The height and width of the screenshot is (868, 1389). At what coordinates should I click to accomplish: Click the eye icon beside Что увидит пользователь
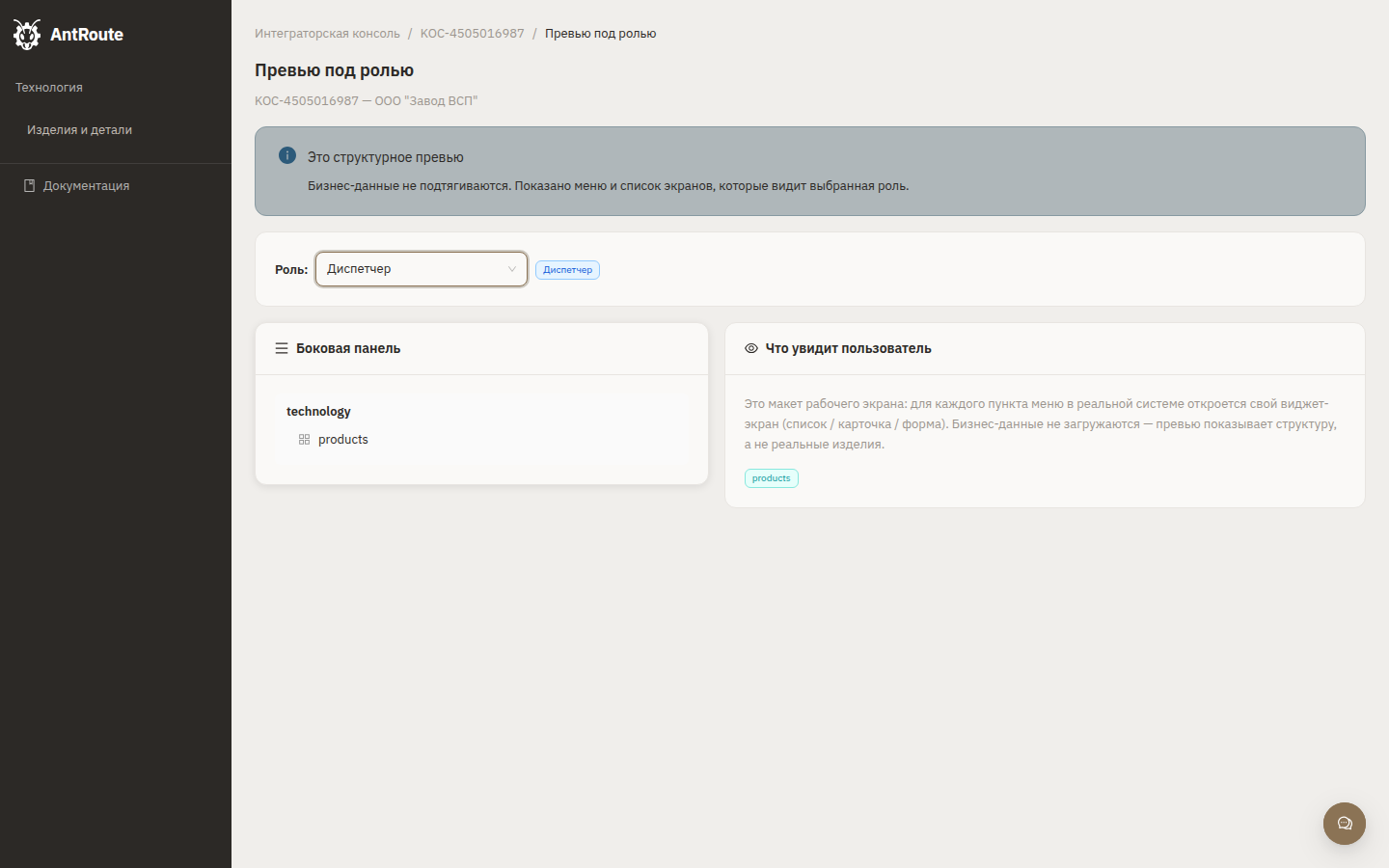[751, 348]
